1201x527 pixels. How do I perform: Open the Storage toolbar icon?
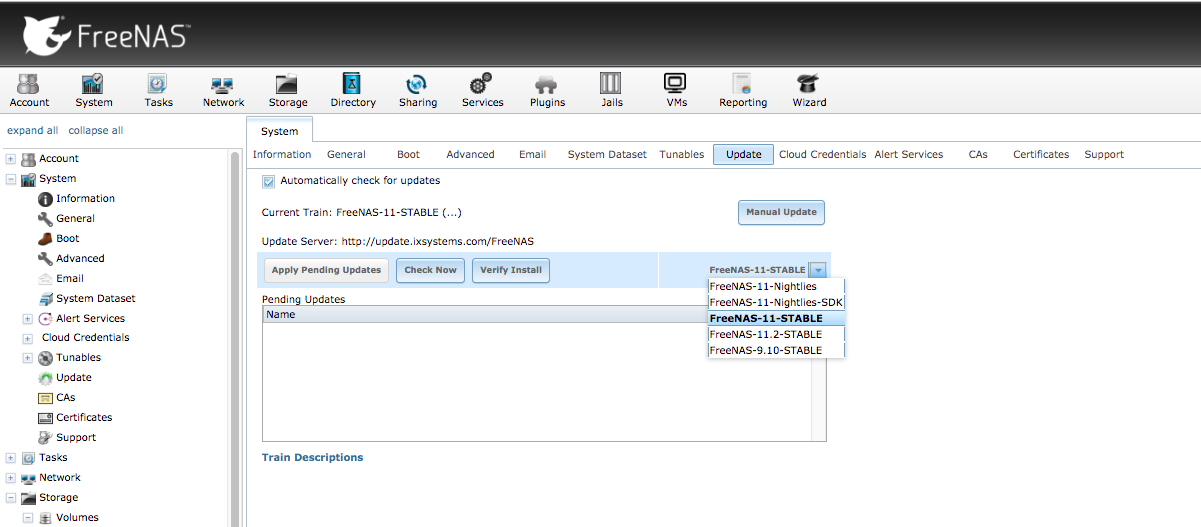pos(288,90)
